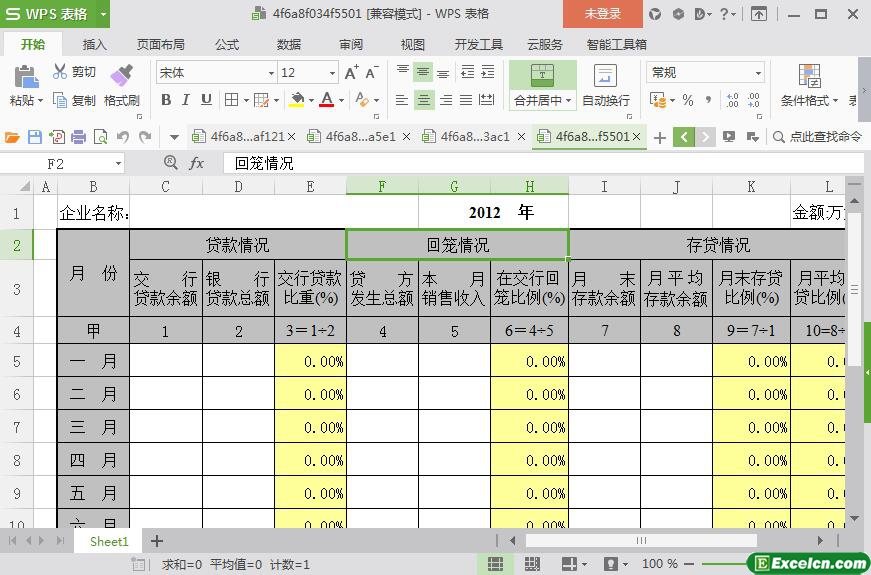The height and width of the screenshot is (575, 871).
Task: Click the Merge and Center (合并居中) icon
Action: (x=542, y=75)
